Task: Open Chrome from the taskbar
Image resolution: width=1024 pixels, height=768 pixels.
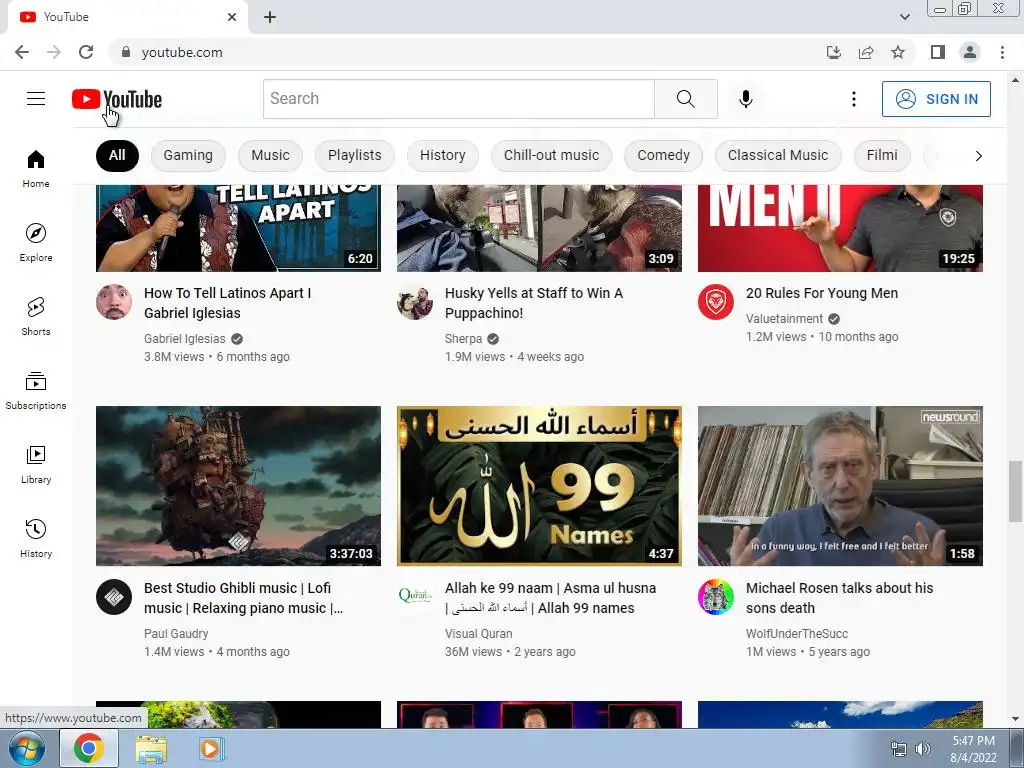Action: (89, 748)
